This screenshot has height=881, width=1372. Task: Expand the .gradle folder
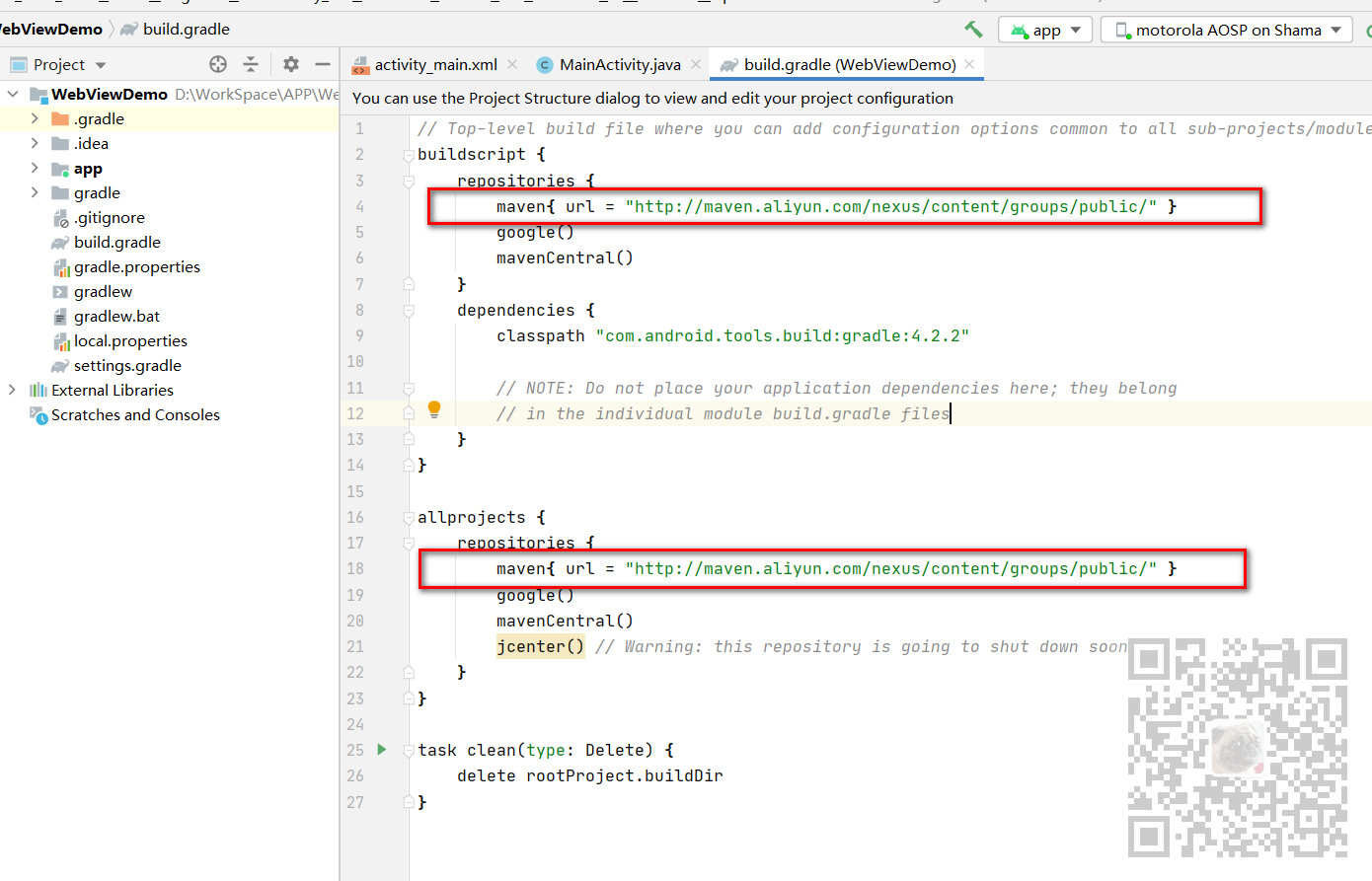35,118
